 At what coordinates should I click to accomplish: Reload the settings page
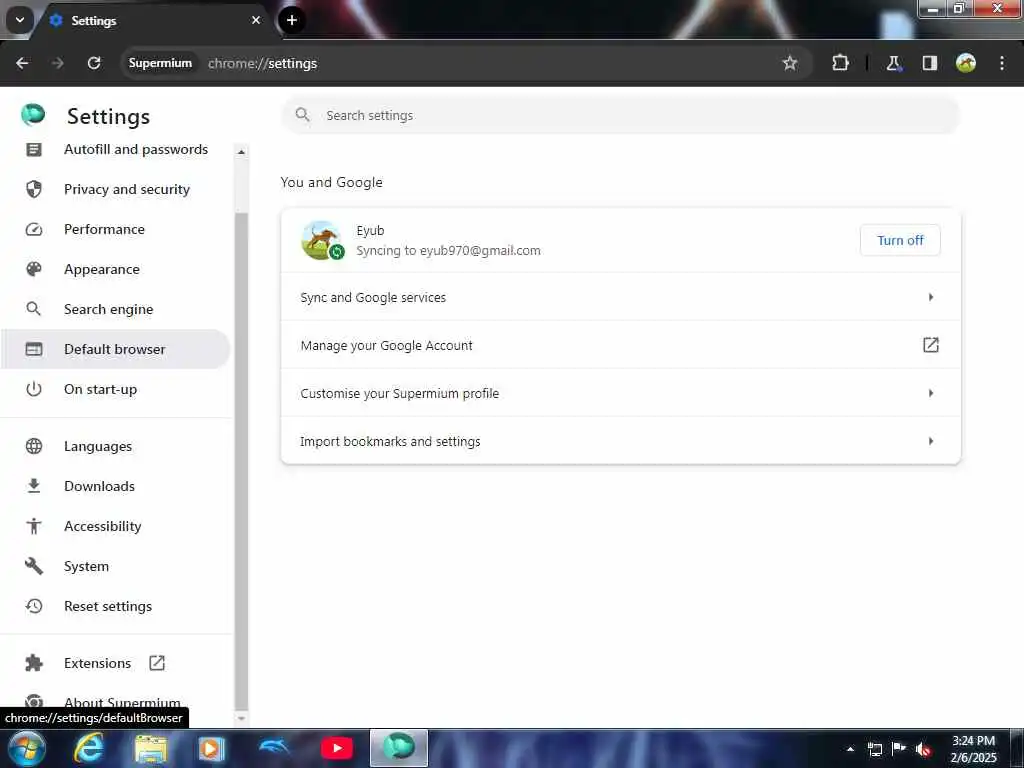(x=94, y=63)
